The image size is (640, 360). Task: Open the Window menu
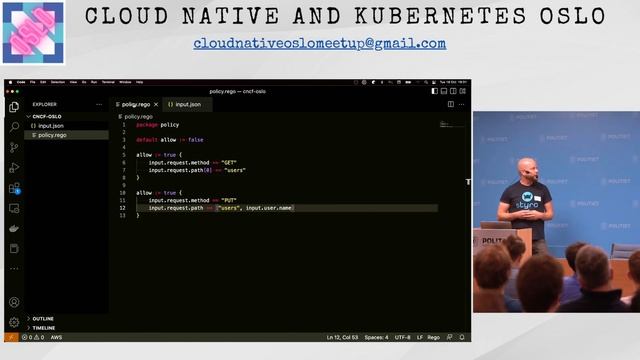click(125, 82)
